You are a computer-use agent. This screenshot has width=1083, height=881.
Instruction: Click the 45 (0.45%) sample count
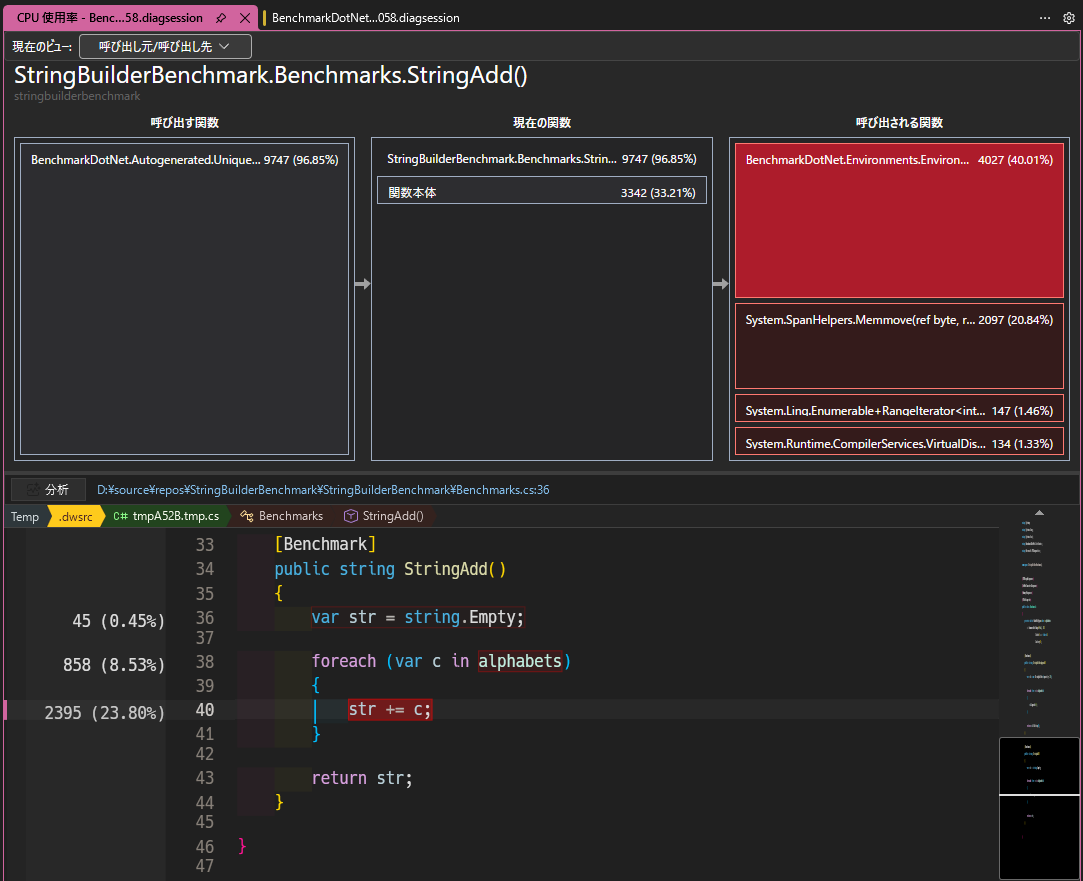pos(118,621)
